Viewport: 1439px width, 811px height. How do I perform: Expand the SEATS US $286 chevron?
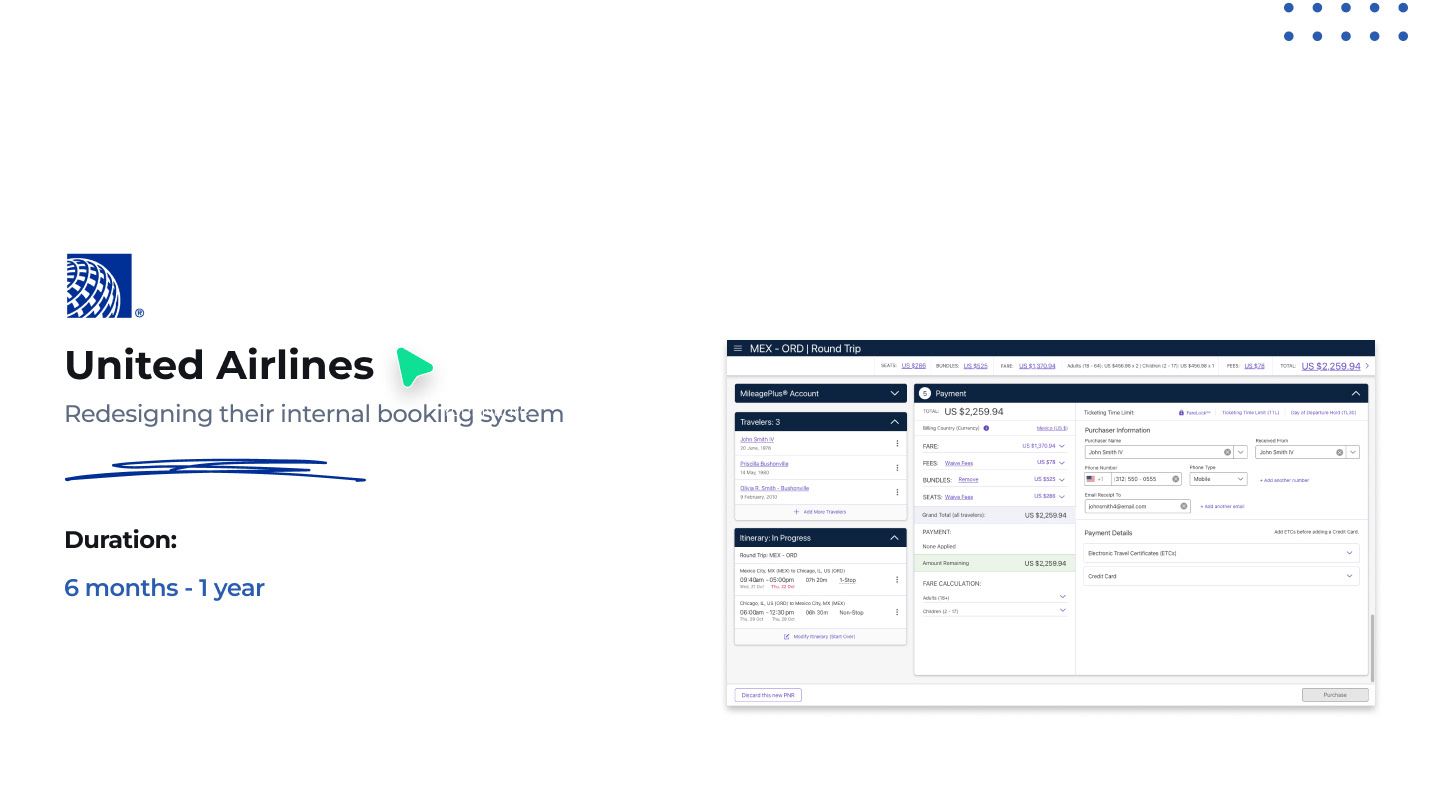tap(1062, 497)
